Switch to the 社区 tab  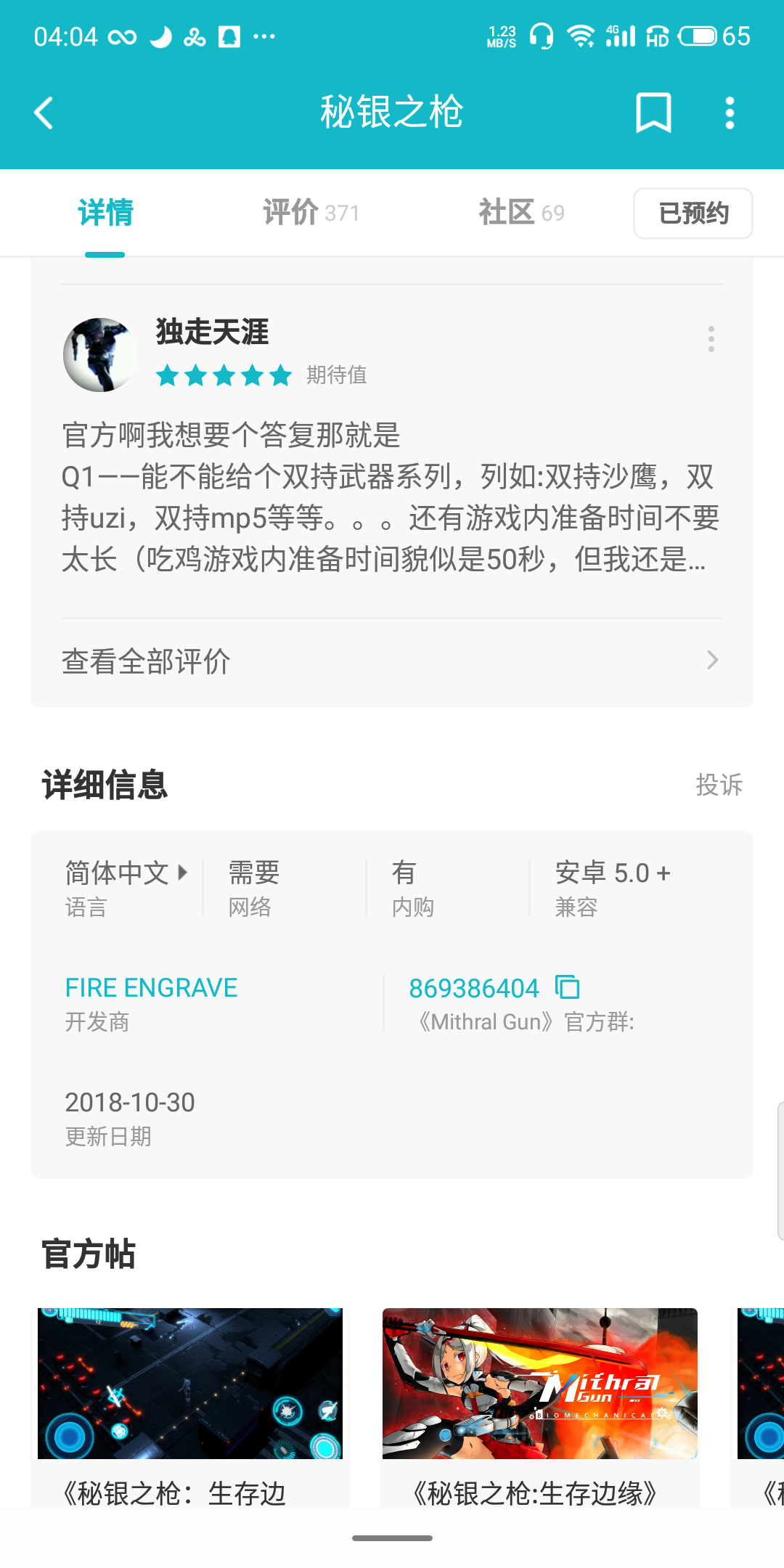[520, 213]
